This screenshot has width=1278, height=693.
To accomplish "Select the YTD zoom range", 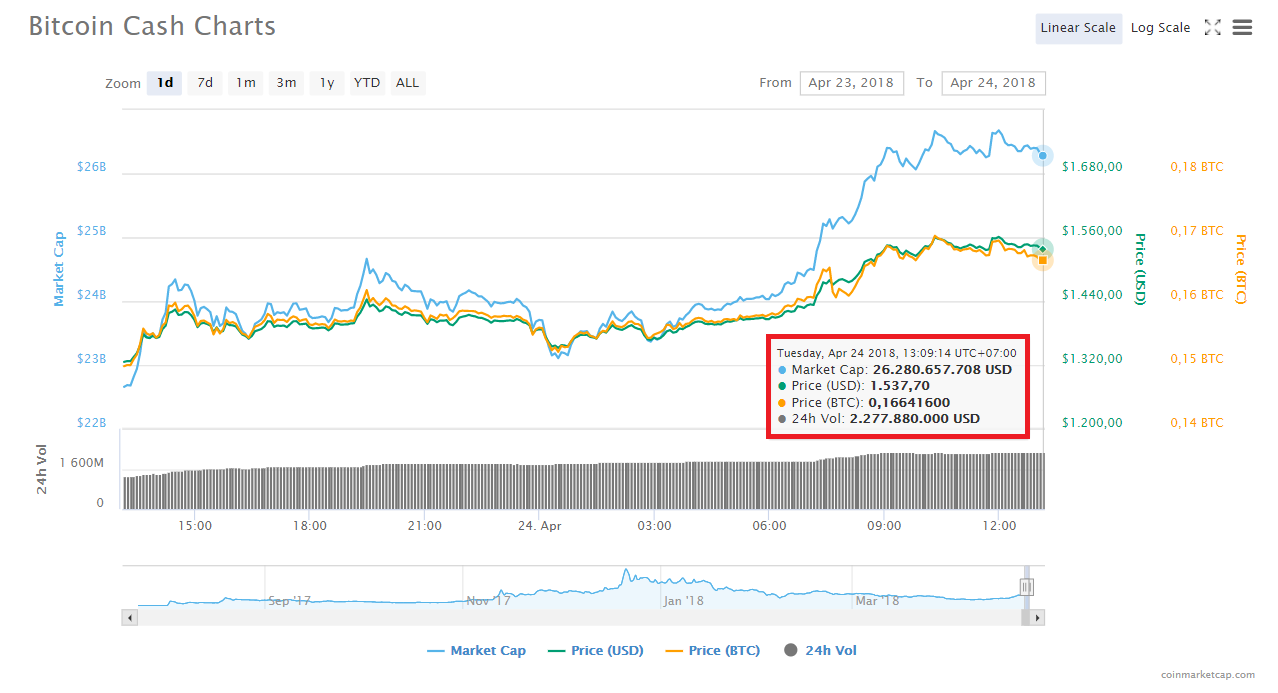I will (367, 83).
